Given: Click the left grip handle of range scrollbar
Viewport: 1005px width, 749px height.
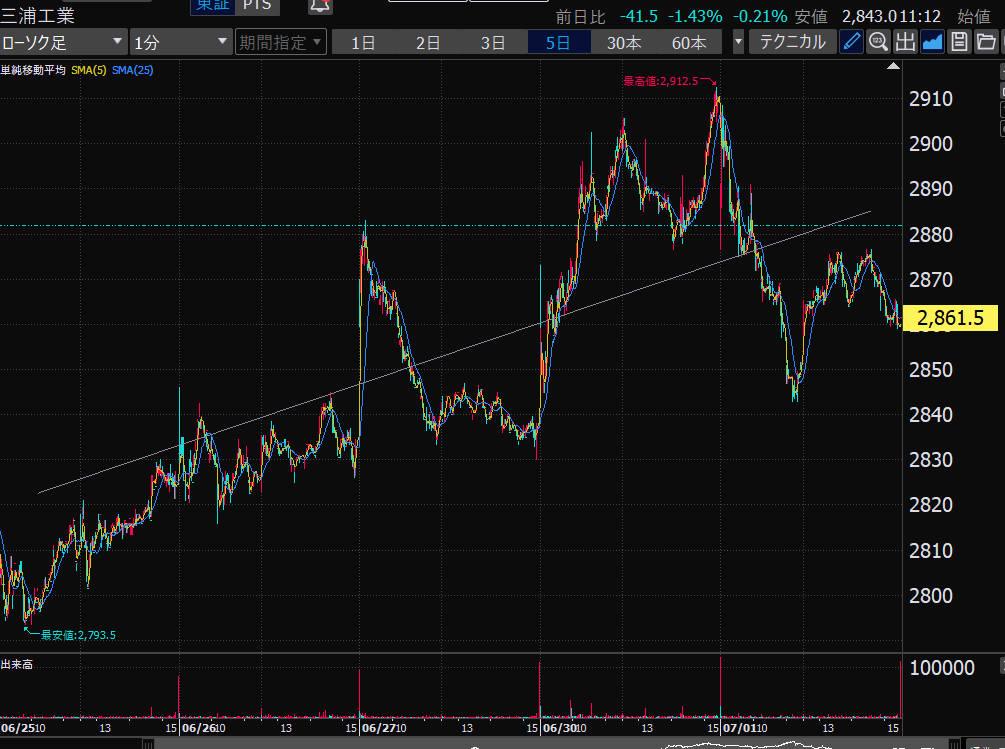Looking at the screenshot, I should pos(148,744).
